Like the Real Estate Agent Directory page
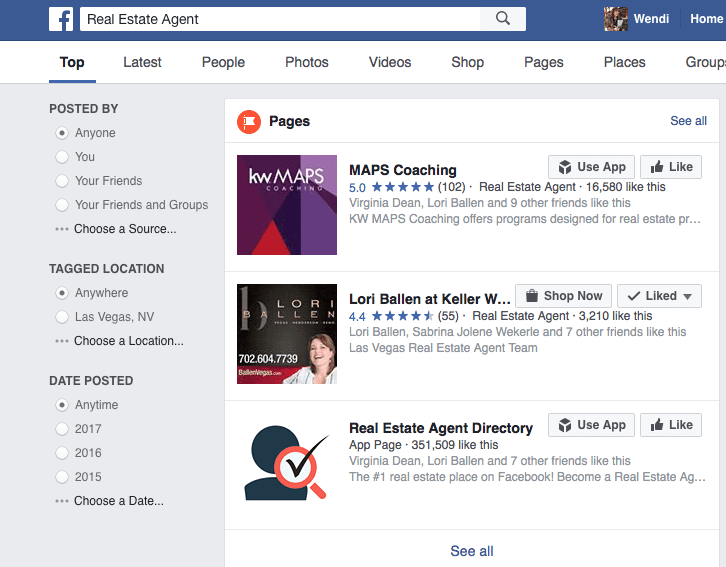Viewport: 726px width, 567px height. [x=671, y=425]
